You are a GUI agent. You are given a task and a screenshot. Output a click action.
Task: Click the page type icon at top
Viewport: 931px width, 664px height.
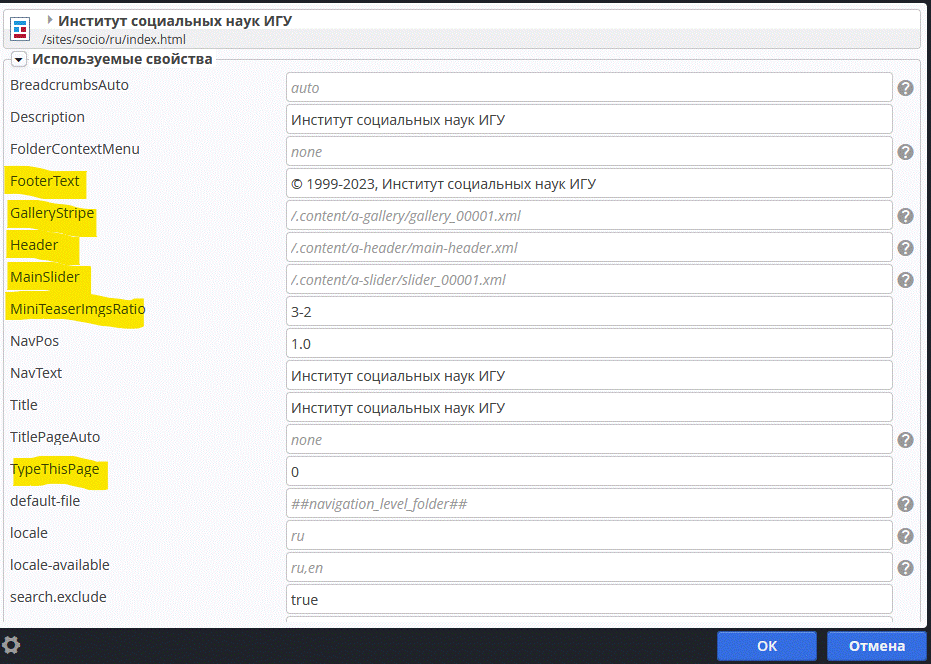coord(20,27)
